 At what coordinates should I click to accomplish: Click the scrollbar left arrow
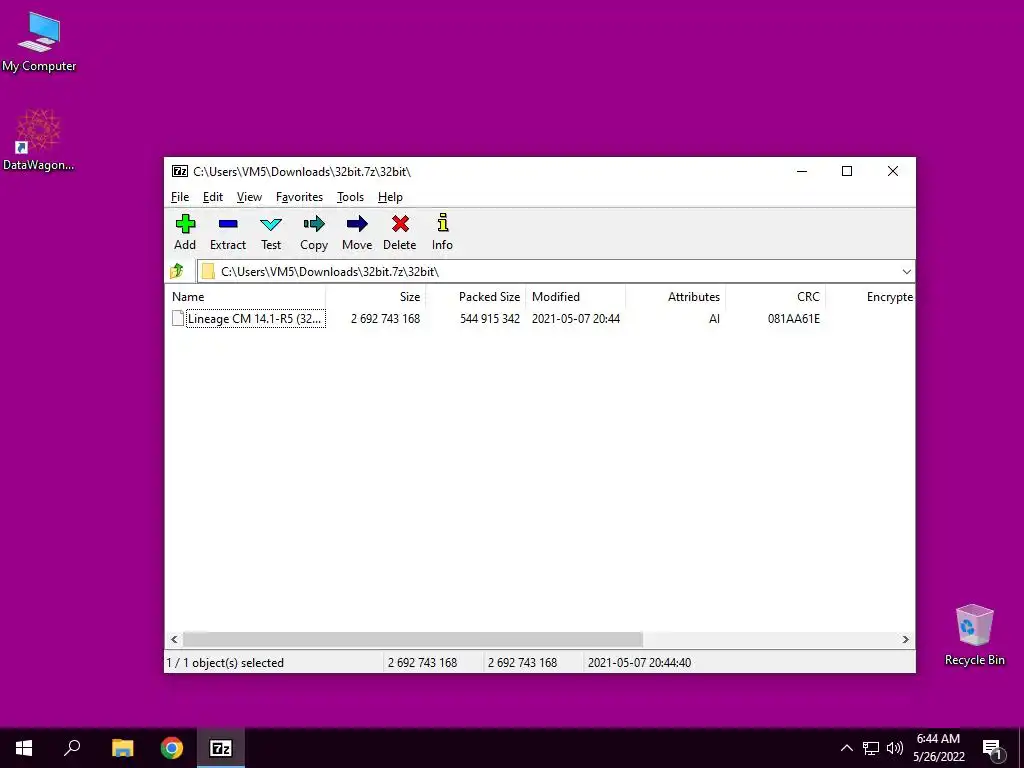174,639
